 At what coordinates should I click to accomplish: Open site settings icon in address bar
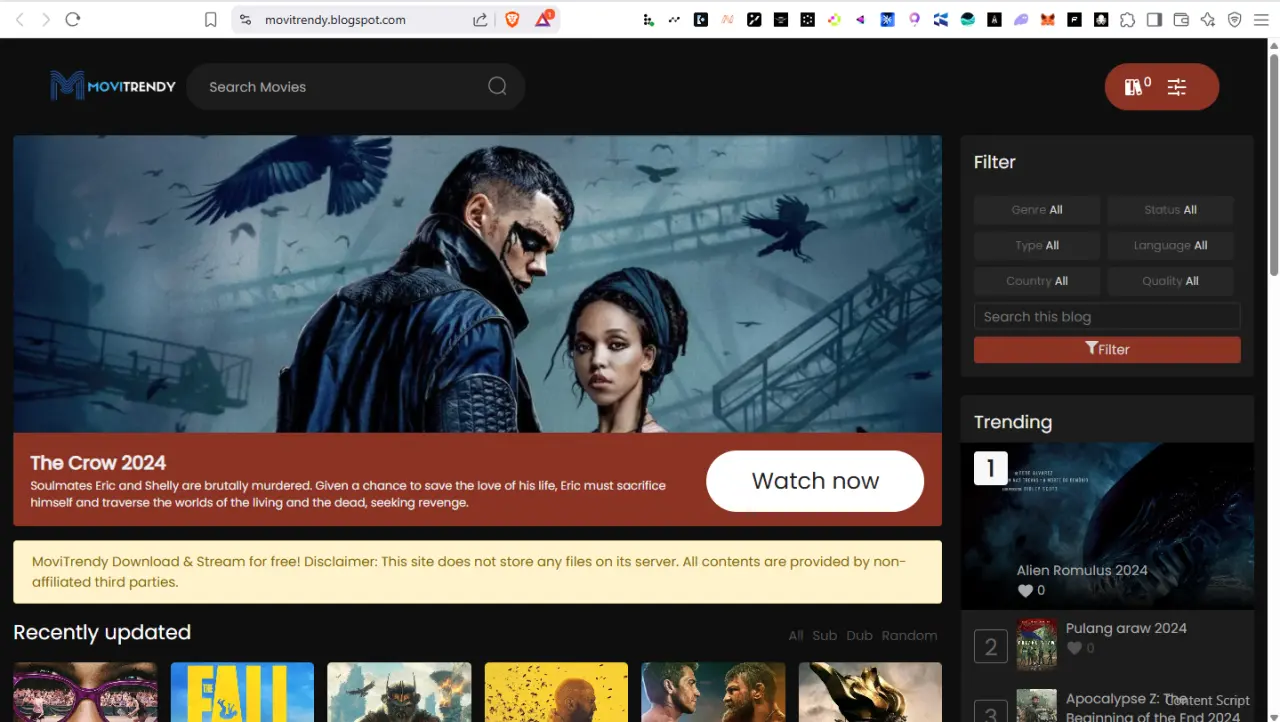click(x=246, y=19)
